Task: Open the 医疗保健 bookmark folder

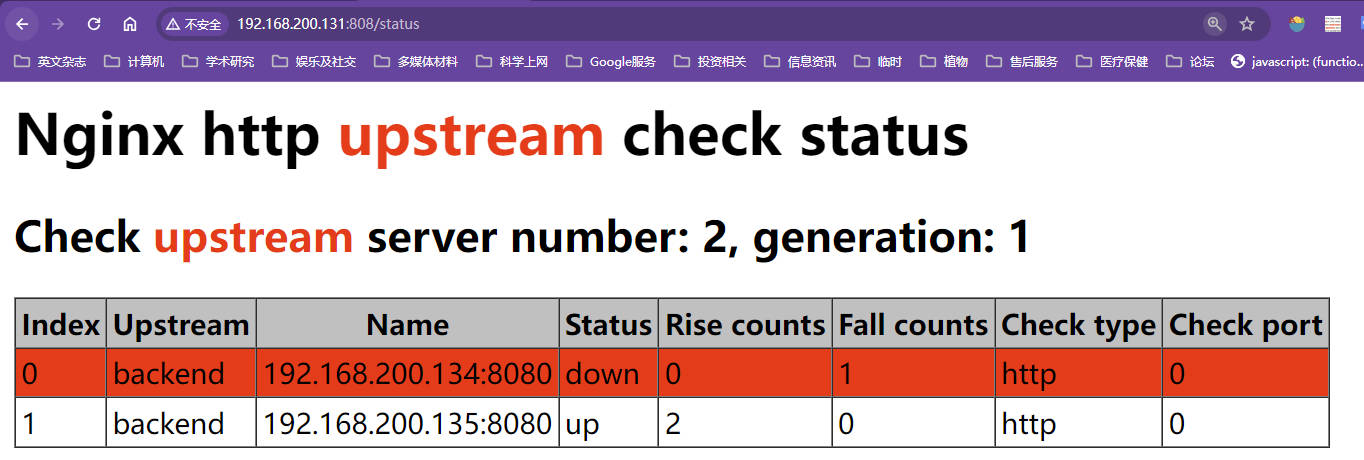Action: (1113, 62)
